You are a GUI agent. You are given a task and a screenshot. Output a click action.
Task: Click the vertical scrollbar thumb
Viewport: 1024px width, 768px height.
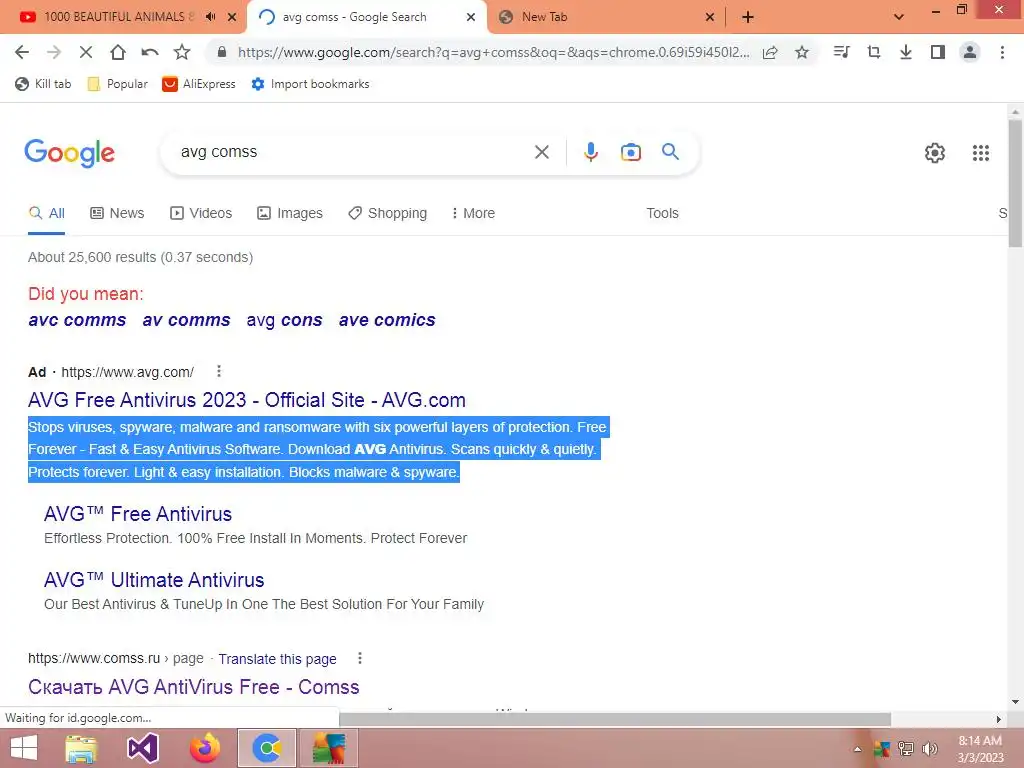(1014, 184)
